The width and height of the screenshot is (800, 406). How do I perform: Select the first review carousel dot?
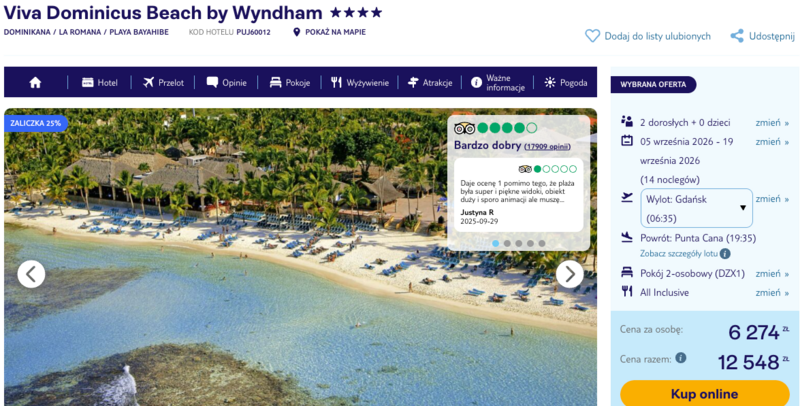coord(495,243)
